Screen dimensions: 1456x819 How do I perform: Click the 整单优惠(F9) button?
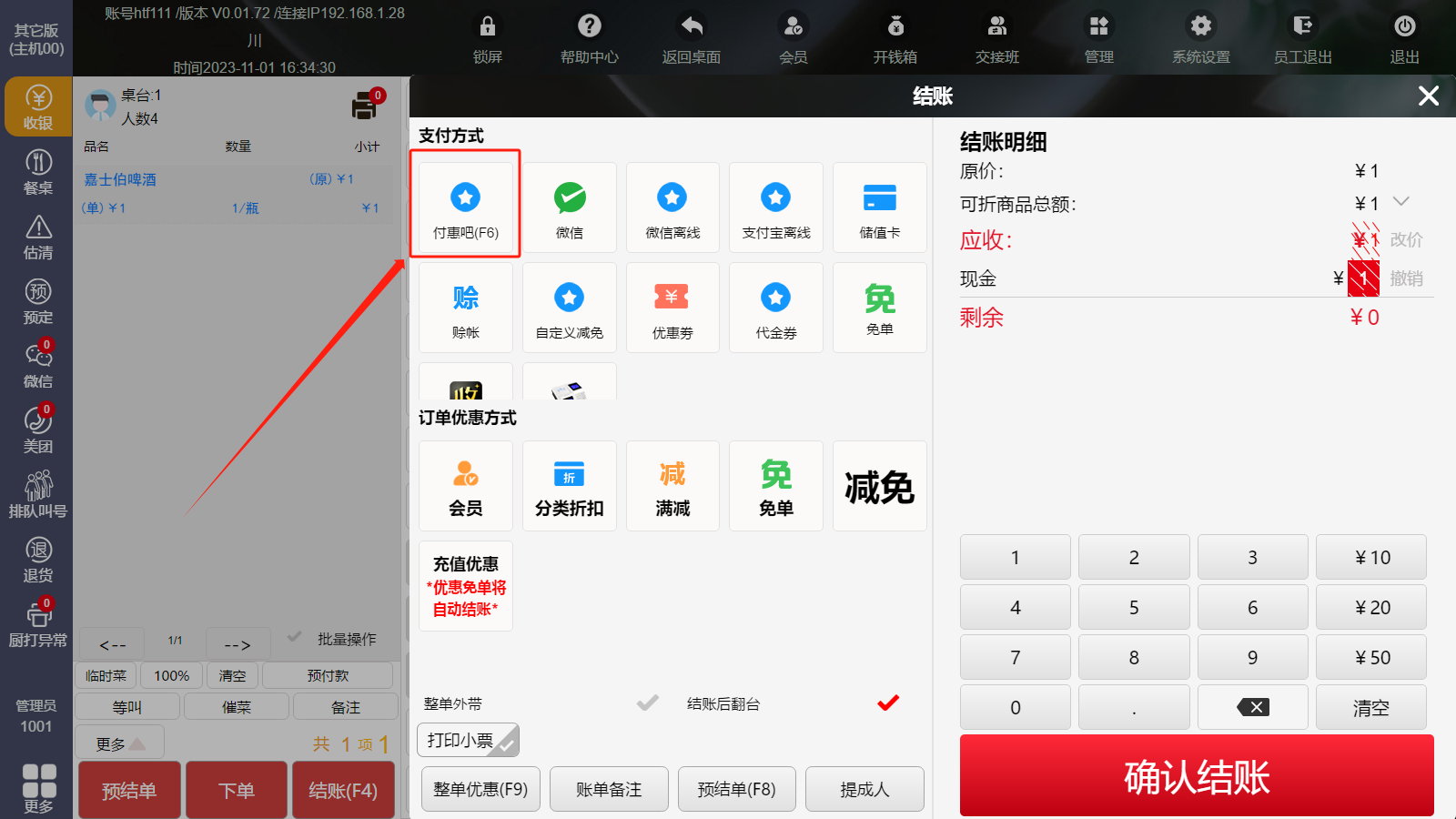tap(480, 789)
